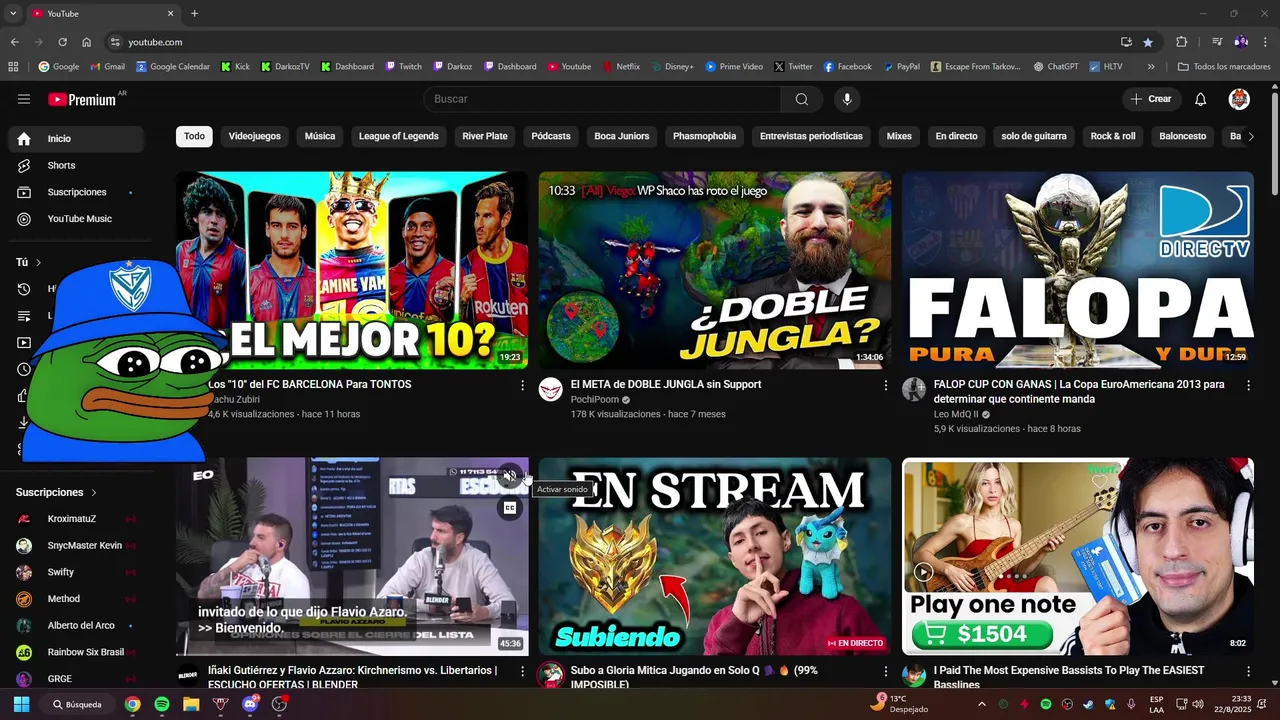The height and width of the screenshot is (720, 1280).
Task: Open the El META de DOBLE JUNGLA title
Action: (x=666, y=384)
